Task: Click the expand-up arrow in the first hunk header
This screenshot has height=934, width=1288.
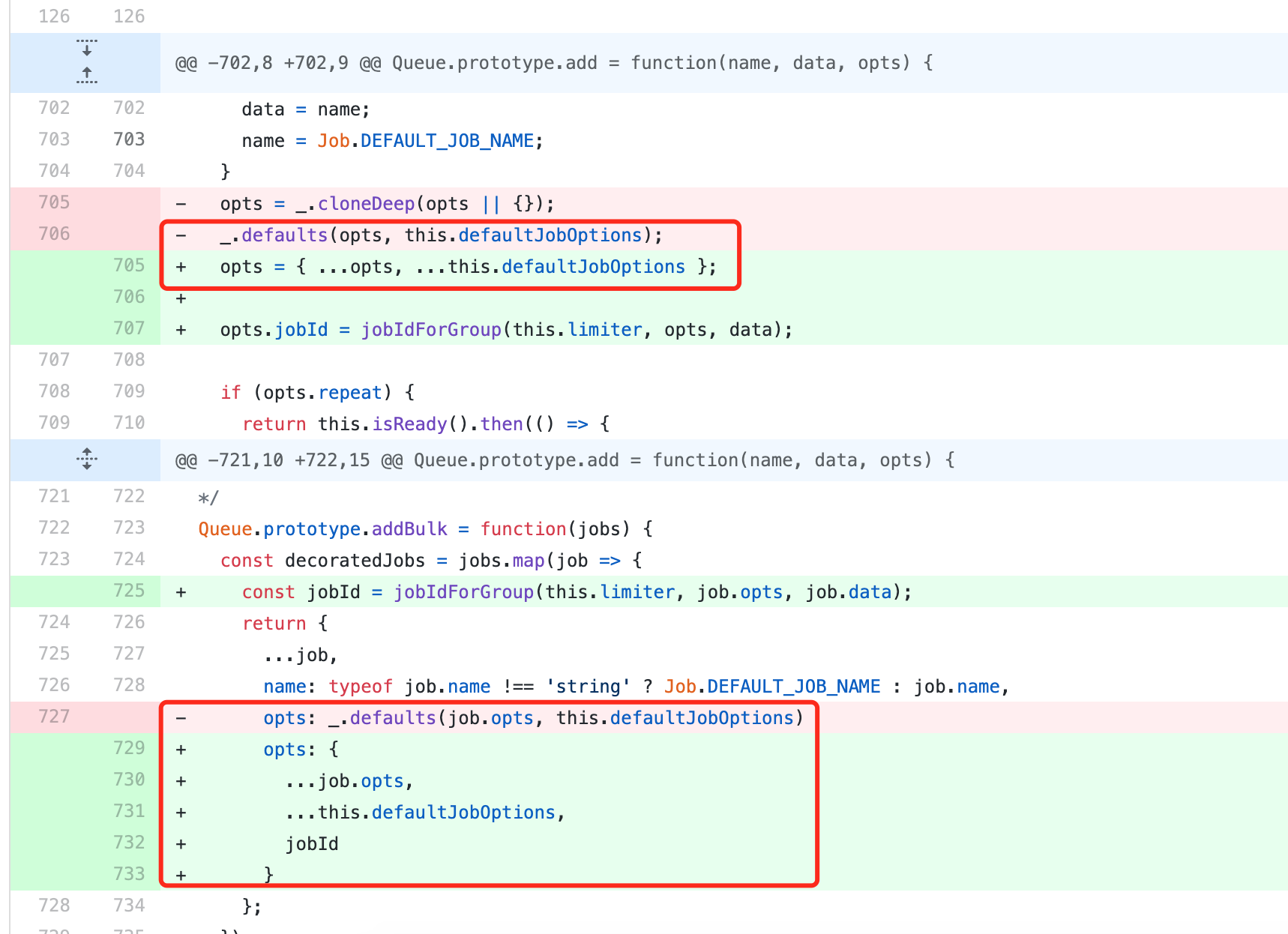Action: (87, 73)
